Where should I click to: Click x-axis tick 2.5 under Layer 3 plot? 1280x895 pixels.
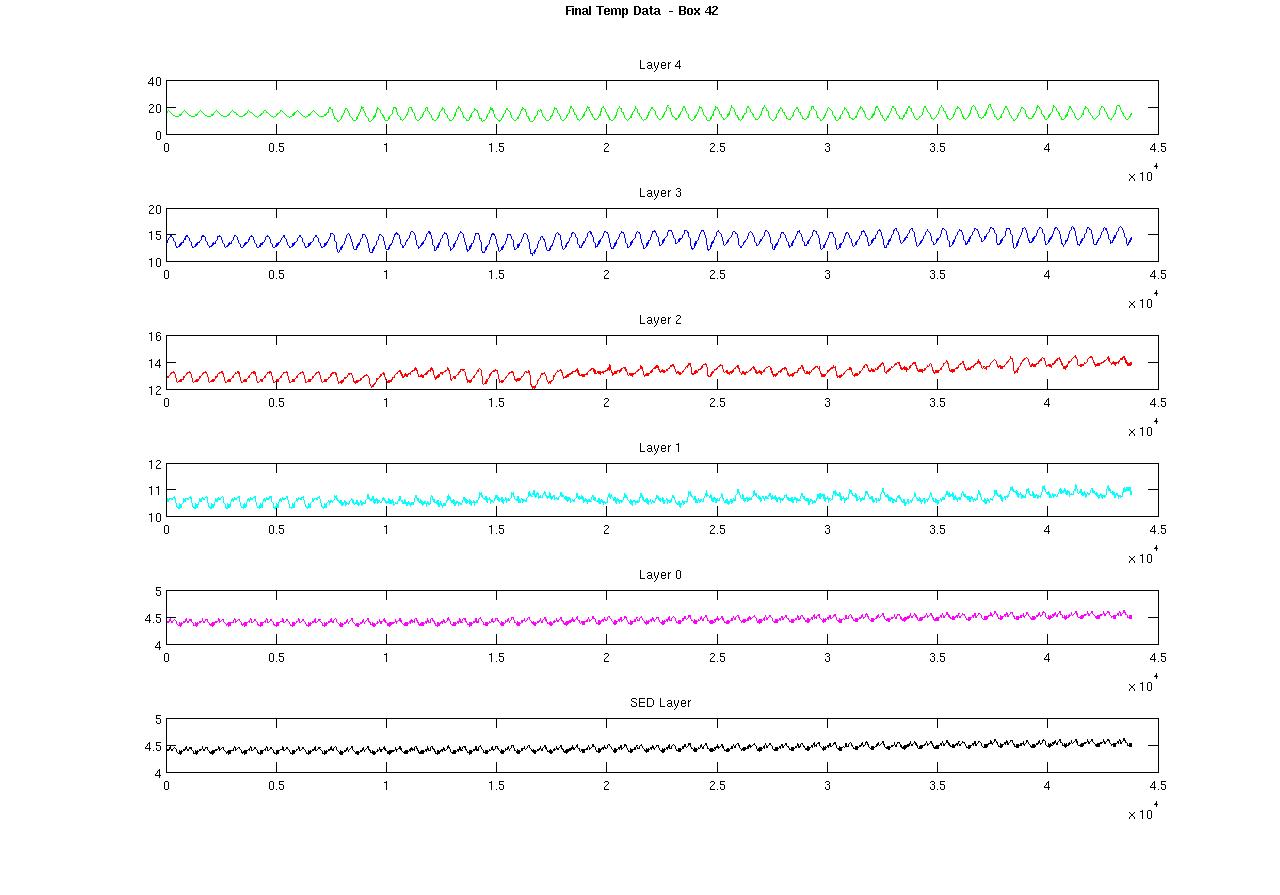[x=716, y=275]
